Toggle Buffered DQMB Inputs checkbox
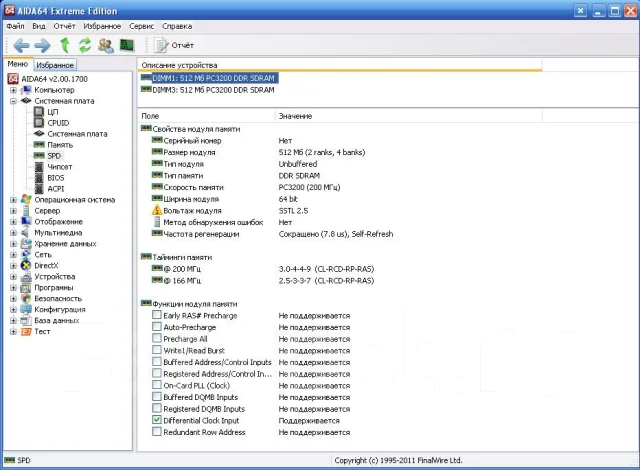The width and height of the screenshot is (640, 470). pyautogui.click(x=157, y=397)
